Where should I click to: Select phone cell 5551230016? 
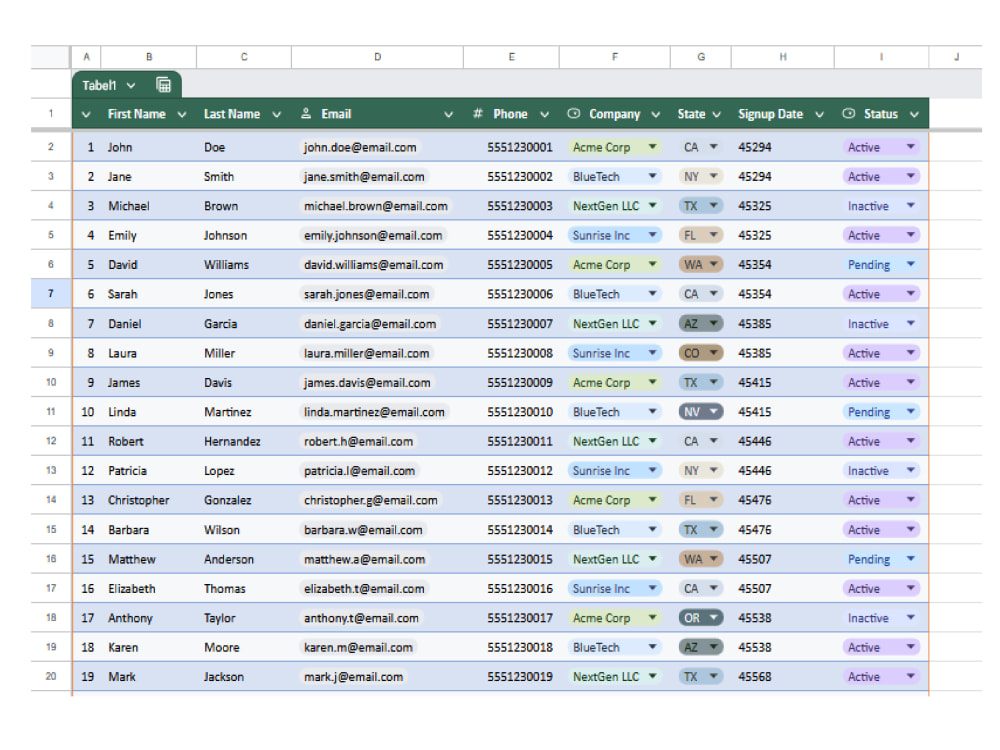pos(511,589)
